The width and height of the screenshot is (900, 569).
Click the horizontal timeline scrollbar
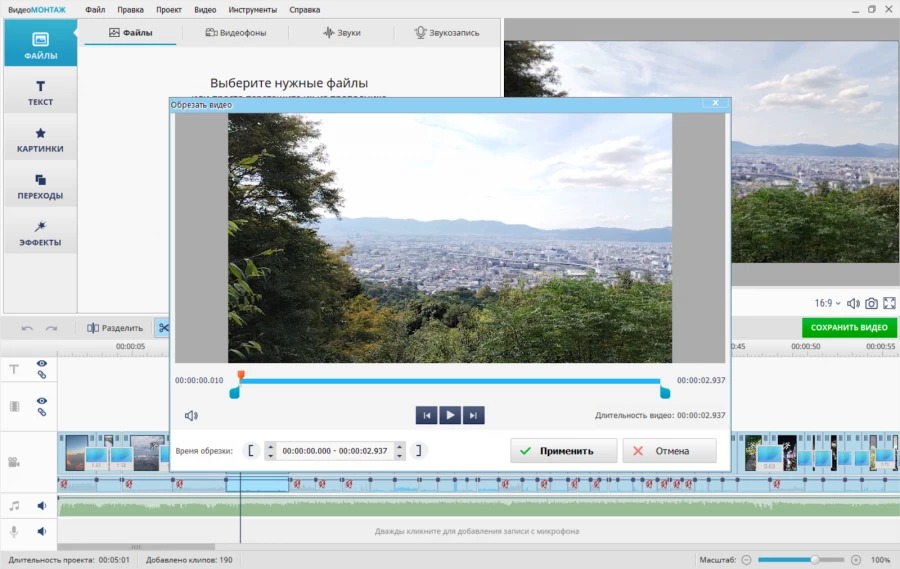(x=136, y=547)
